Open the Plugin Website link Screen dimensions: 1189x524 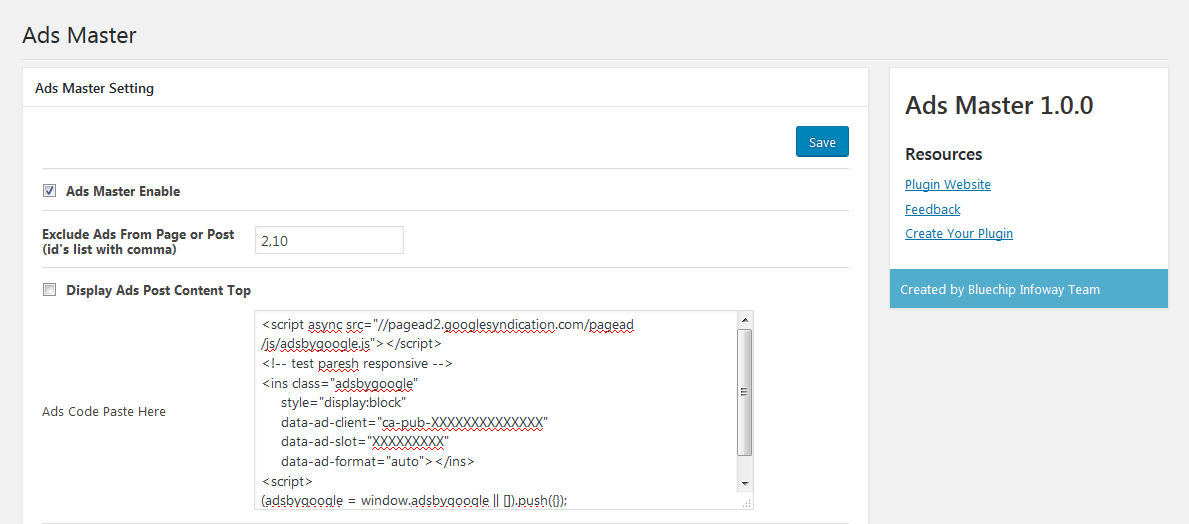(x=948, y=184)
